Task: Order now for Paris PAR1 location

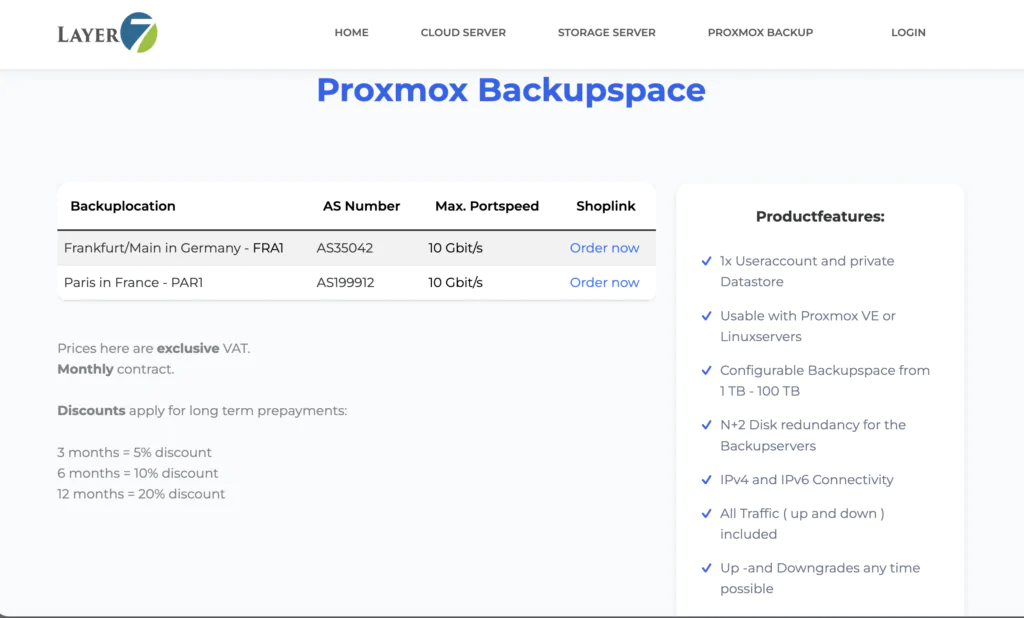Action: tap(604, 282)
